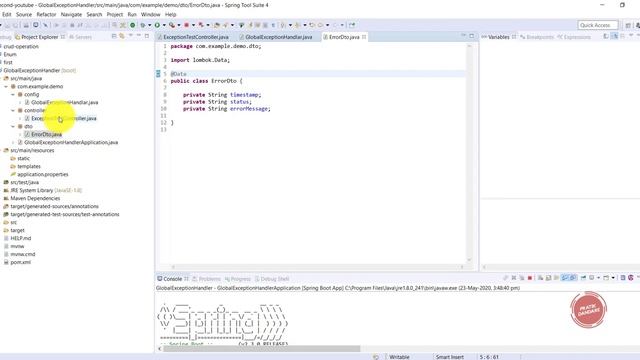Image resolution: width=640 pixels, height=360 pixels.
Task: Toggle Scroll Lock in console toolbar
Action: pos(548,278)
